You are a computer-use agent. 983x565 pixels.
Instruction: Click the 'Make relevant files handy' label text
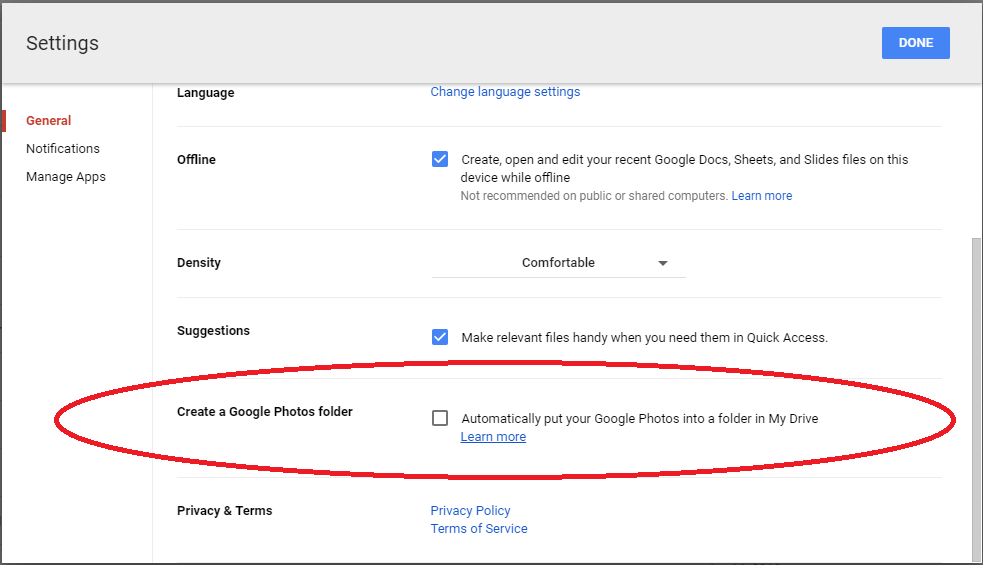tap(644, 338)
